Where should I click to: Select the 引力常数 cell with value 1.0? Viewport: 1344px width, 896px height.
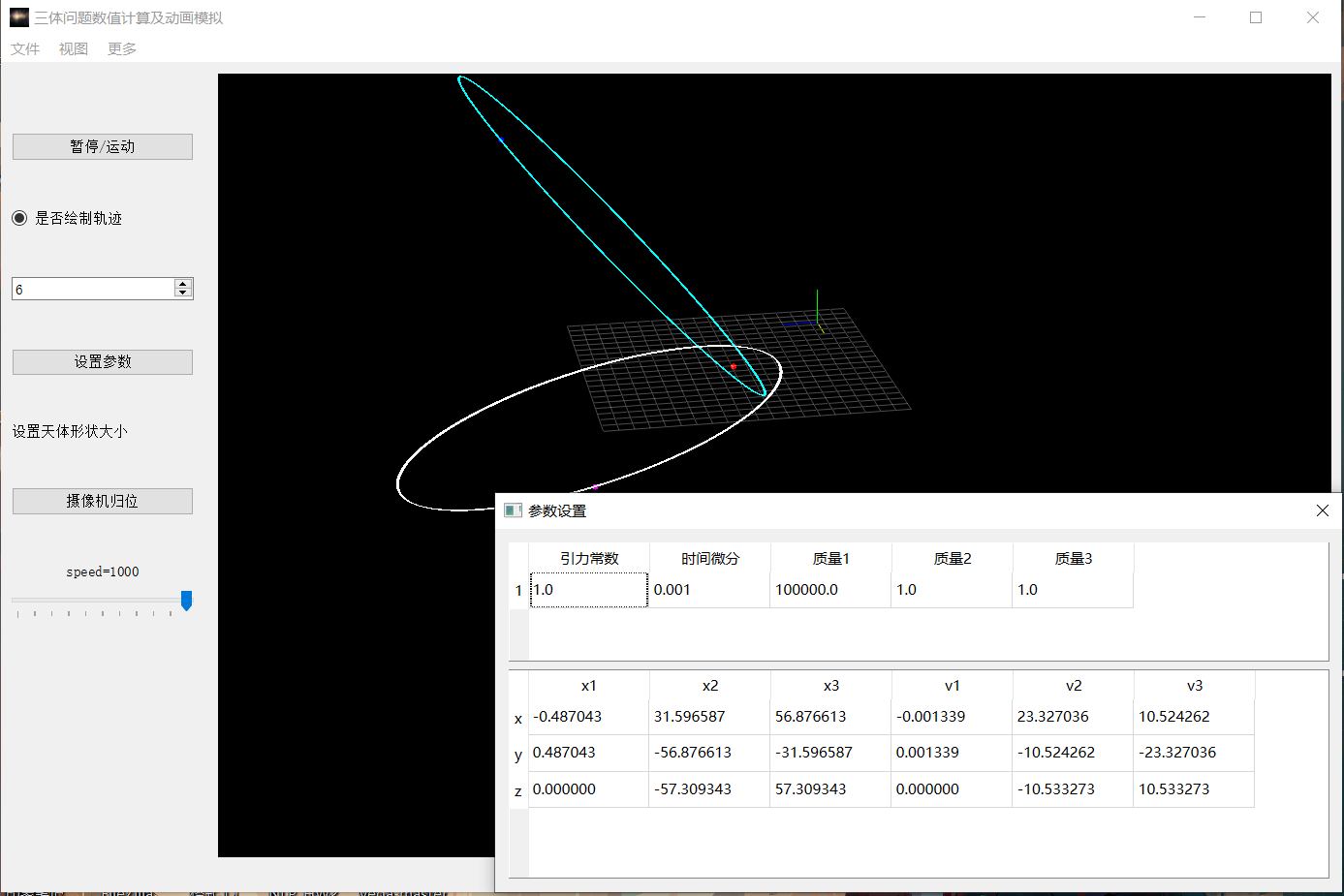click(x=588, y=589)
